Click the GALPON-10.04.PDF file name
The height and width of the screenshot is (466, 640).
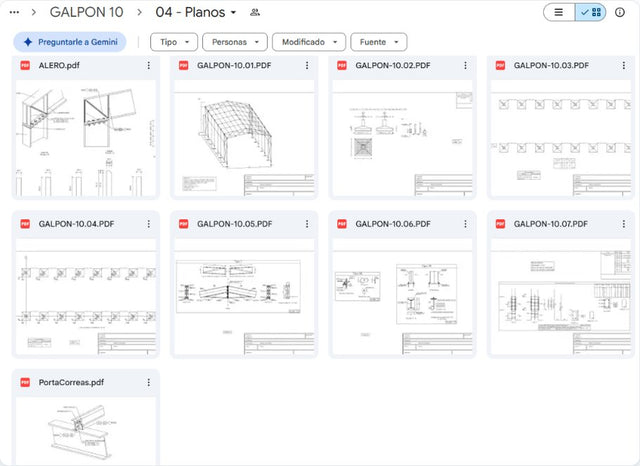click(76, 224)
